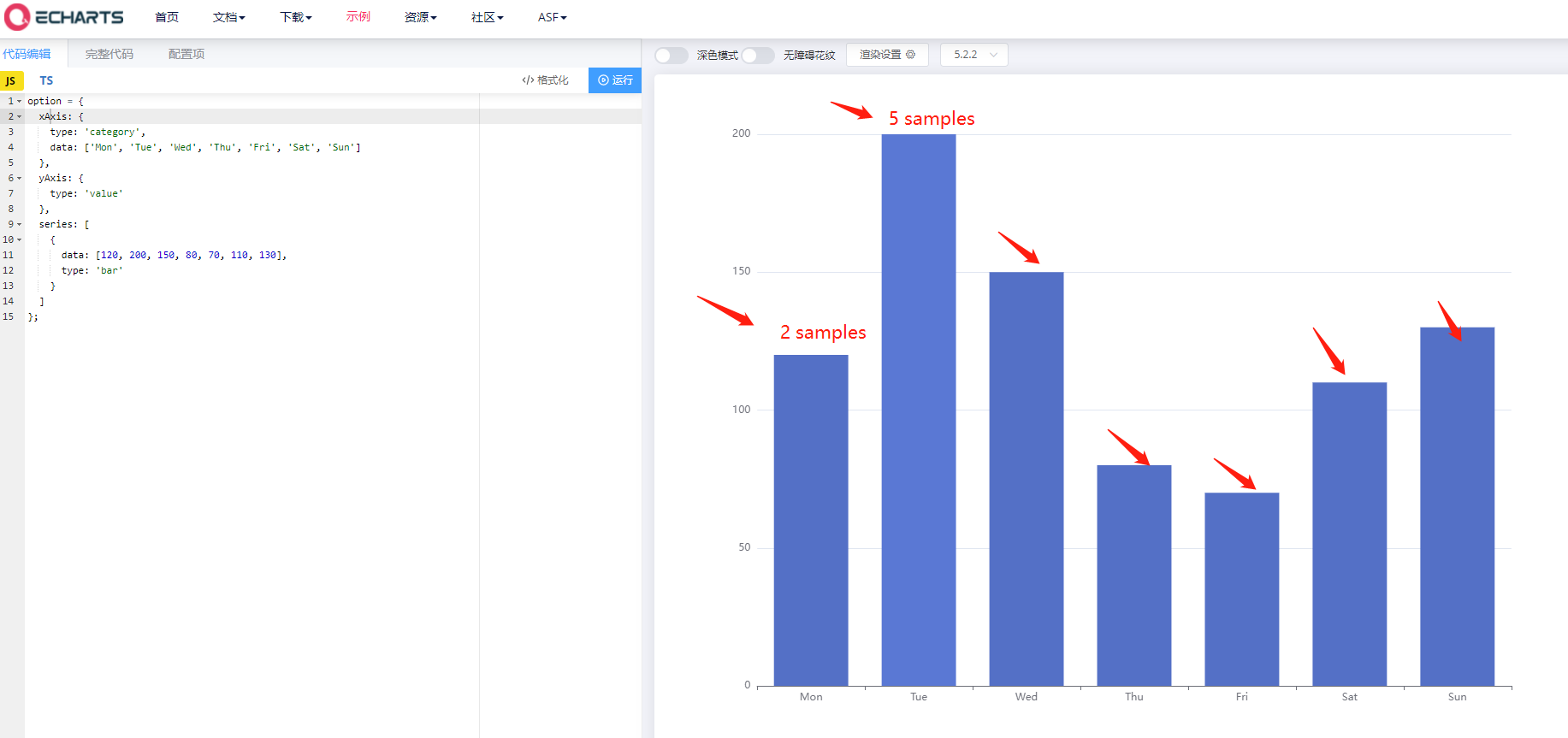Collapse the yAxis fold at line 6
This screenshot has width=1568, height=738.
tap(19, 178)
